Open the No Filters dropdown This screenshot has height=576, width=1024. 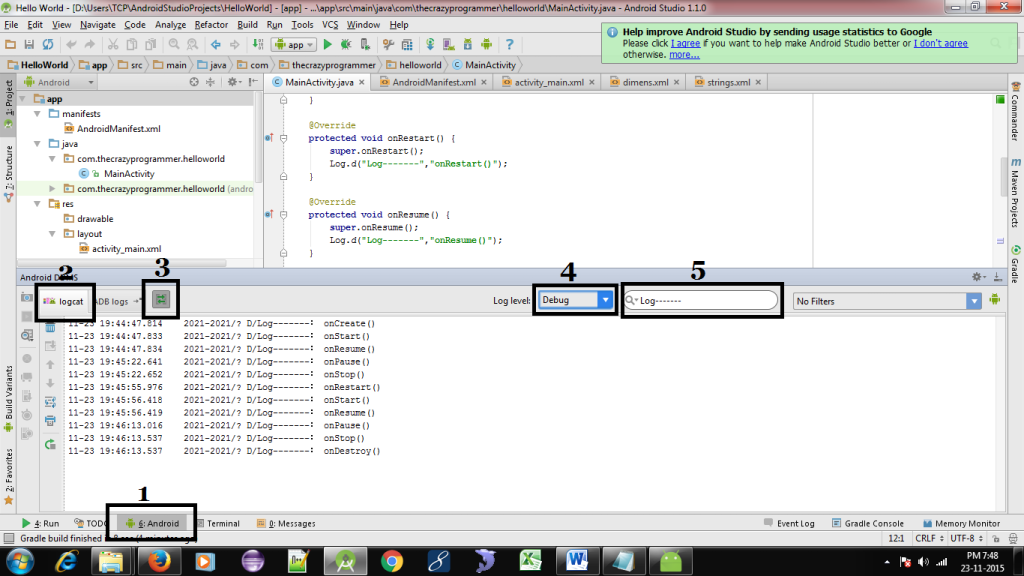coord(886,300)
